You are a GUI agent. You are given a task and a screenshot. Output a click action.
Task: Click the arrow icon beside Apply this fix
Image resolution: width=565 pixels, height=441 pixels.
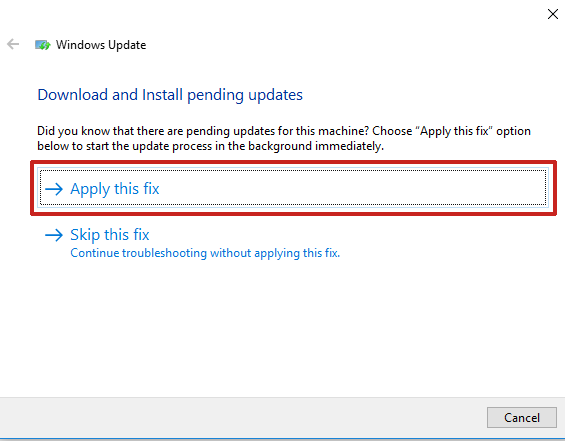pyautogui.click(x=54, y=189)
